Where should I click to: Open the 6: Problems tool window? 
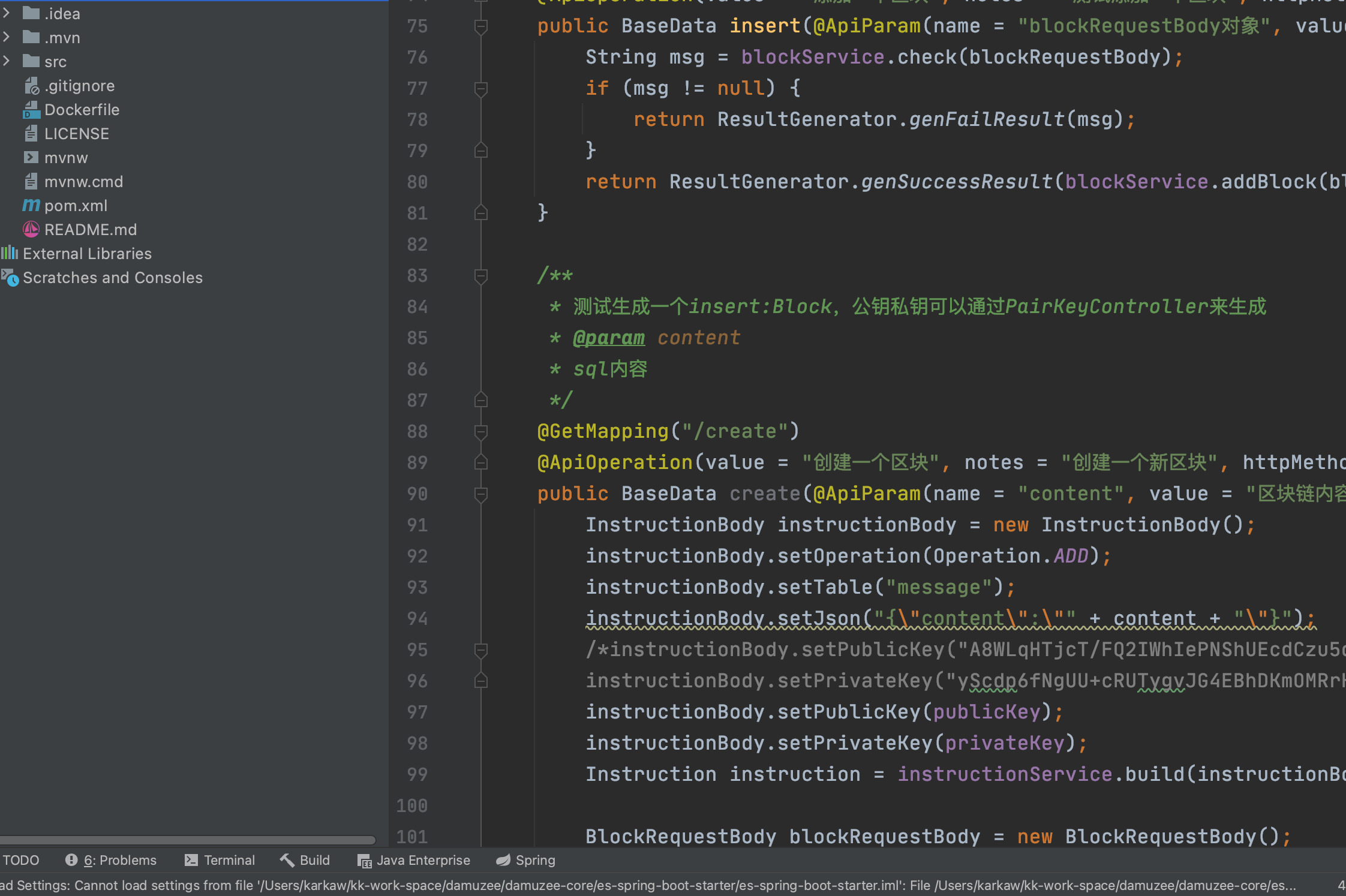click(110, 860)
